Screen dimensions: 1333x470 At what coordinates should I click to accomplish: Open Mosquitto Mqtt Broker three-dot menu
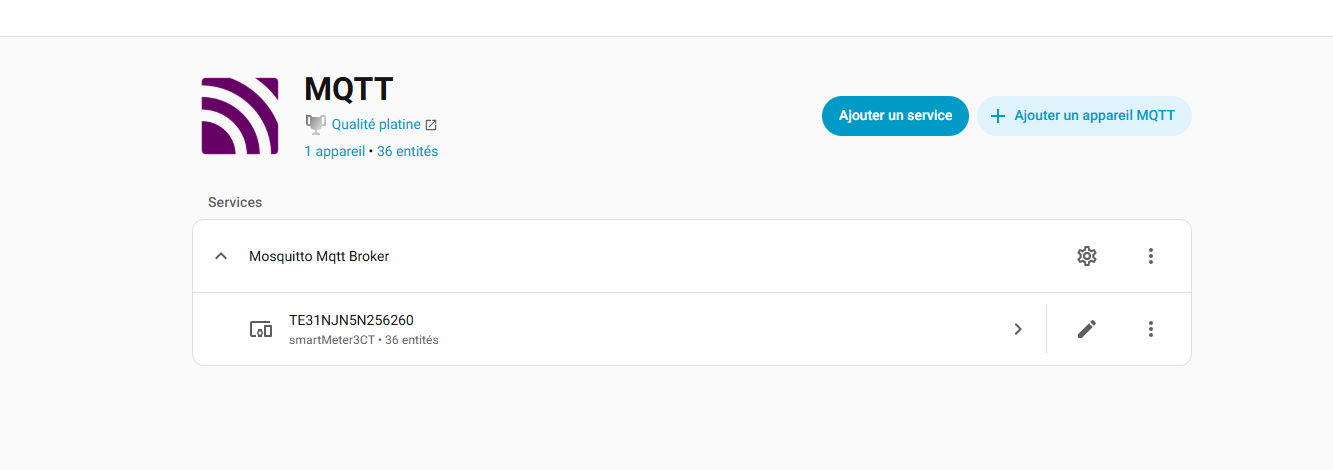[x=1151, y=256]
